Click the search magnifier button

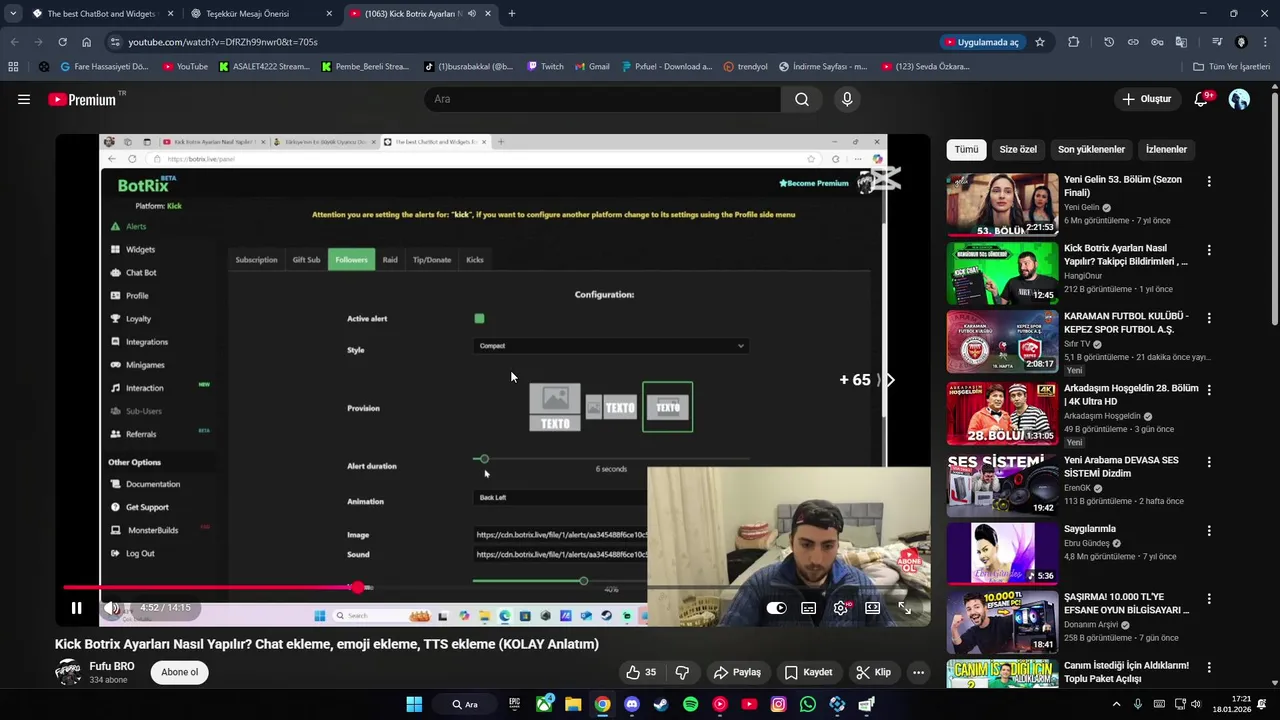[802, 99]
